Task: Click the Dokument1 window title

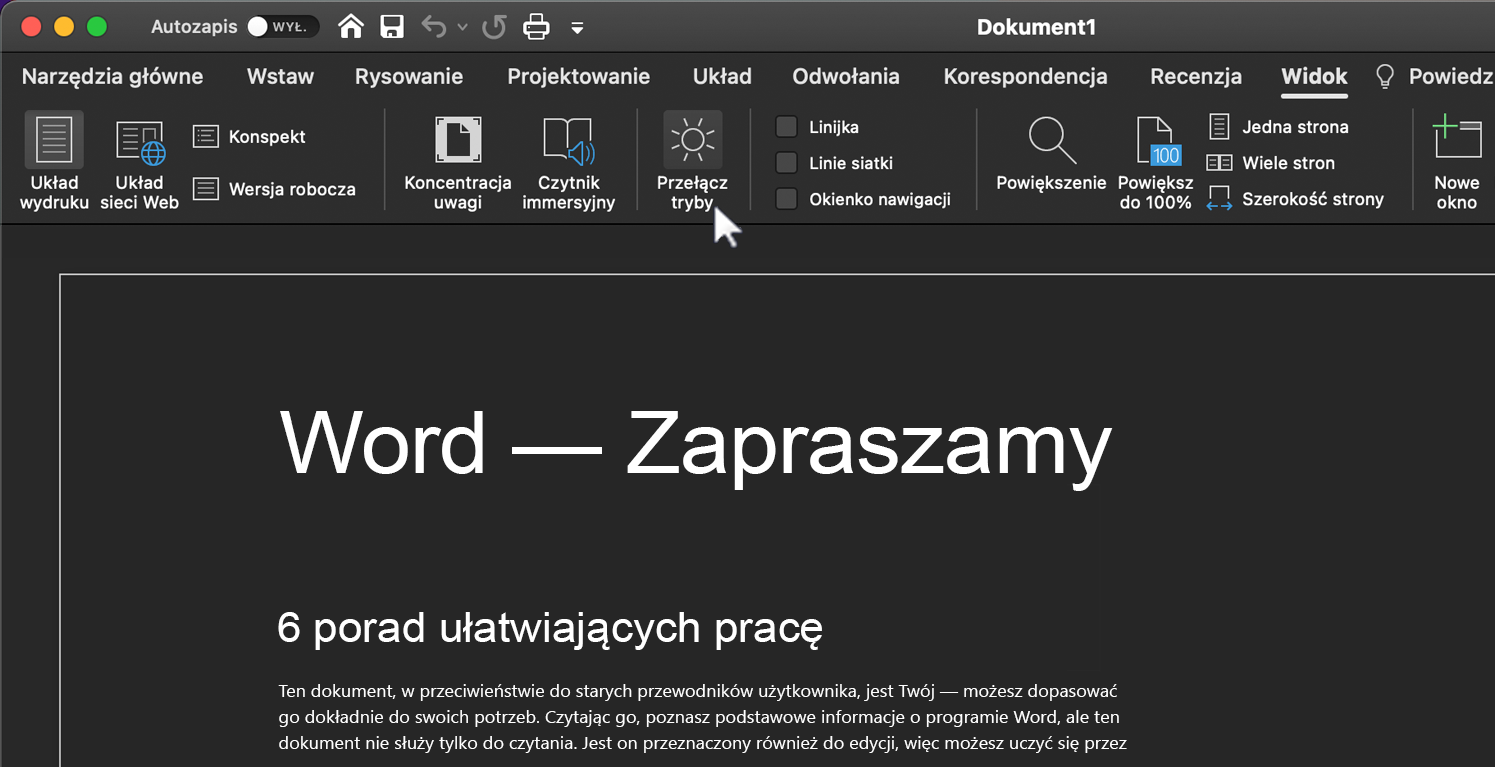Action: coord(1036,28)
